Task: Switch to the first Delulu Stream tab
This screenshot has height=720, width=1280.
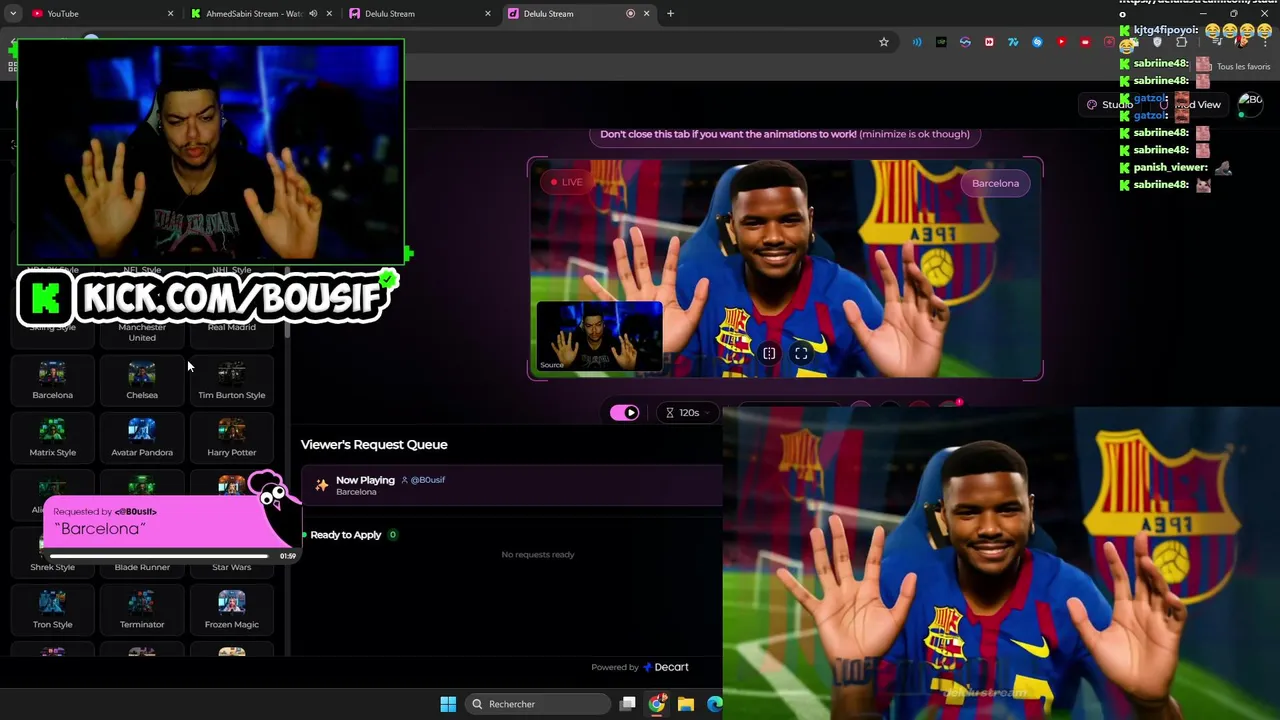Action: pyautogui.click(x=420, y=13)
